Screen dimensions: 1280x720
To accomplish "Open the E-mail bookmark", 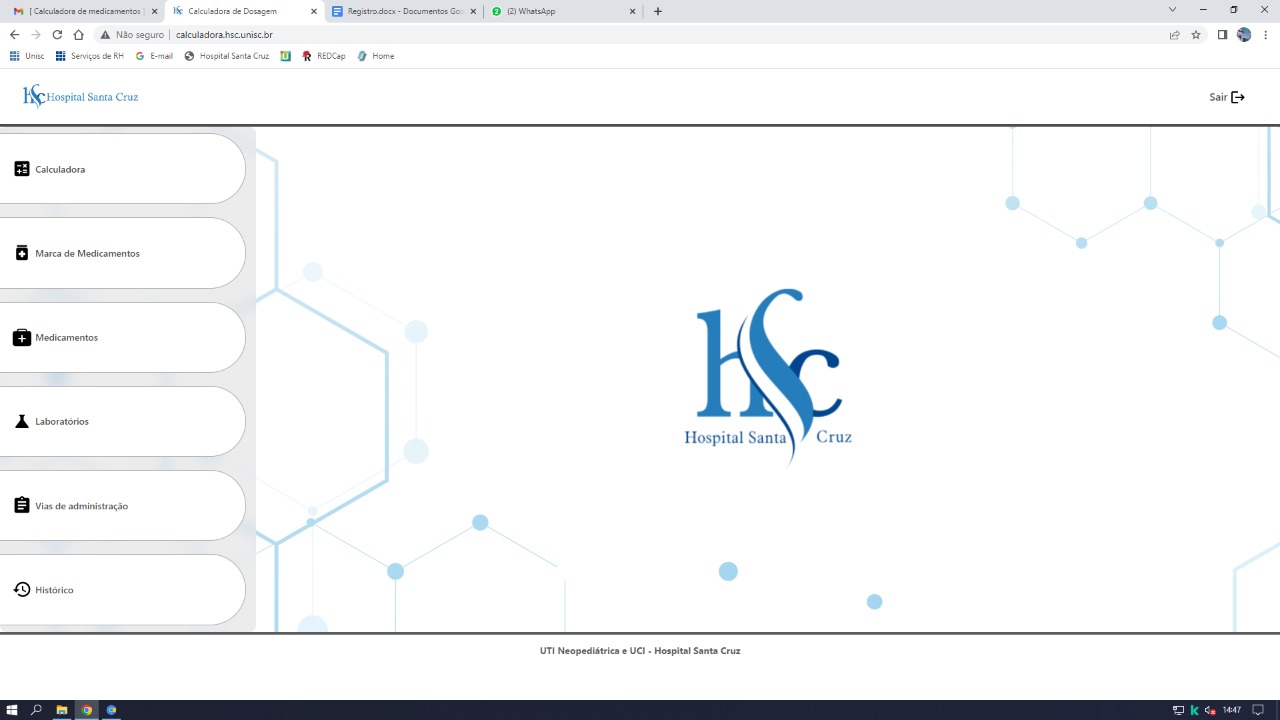I will (154, 56).
